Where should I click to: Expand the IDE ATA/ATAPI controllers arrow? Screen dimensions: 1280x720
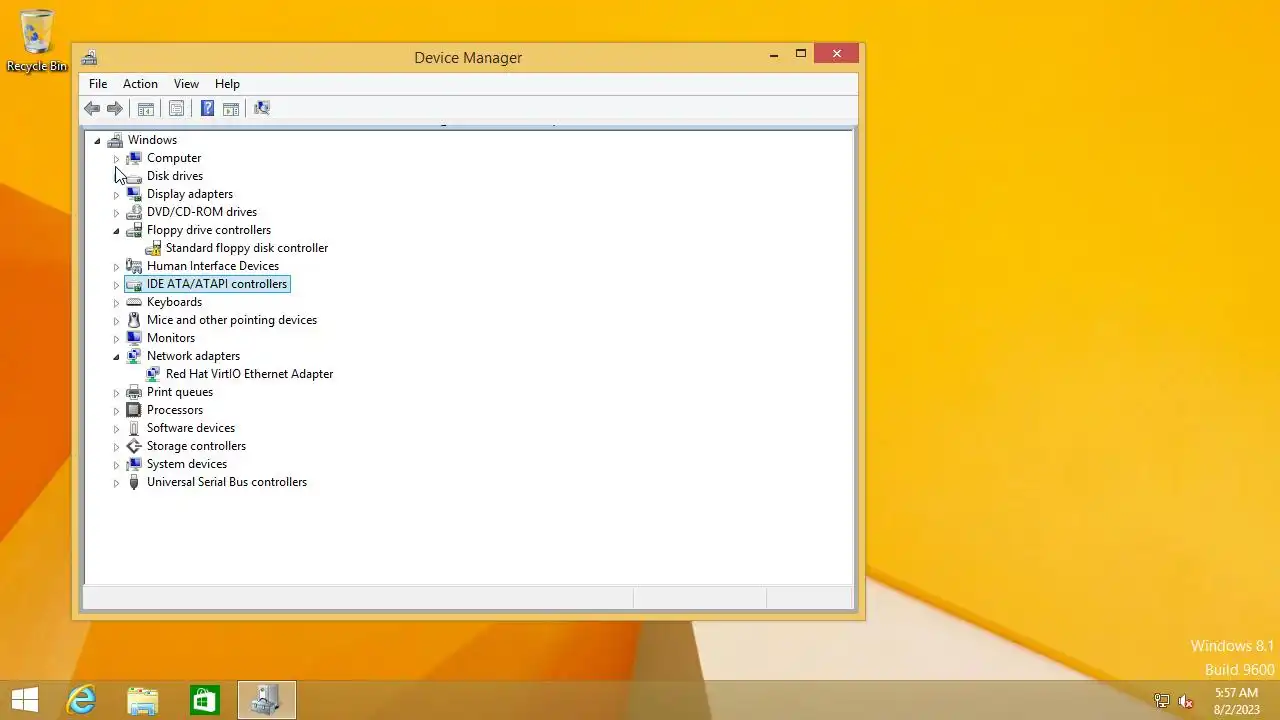(116, 284)
